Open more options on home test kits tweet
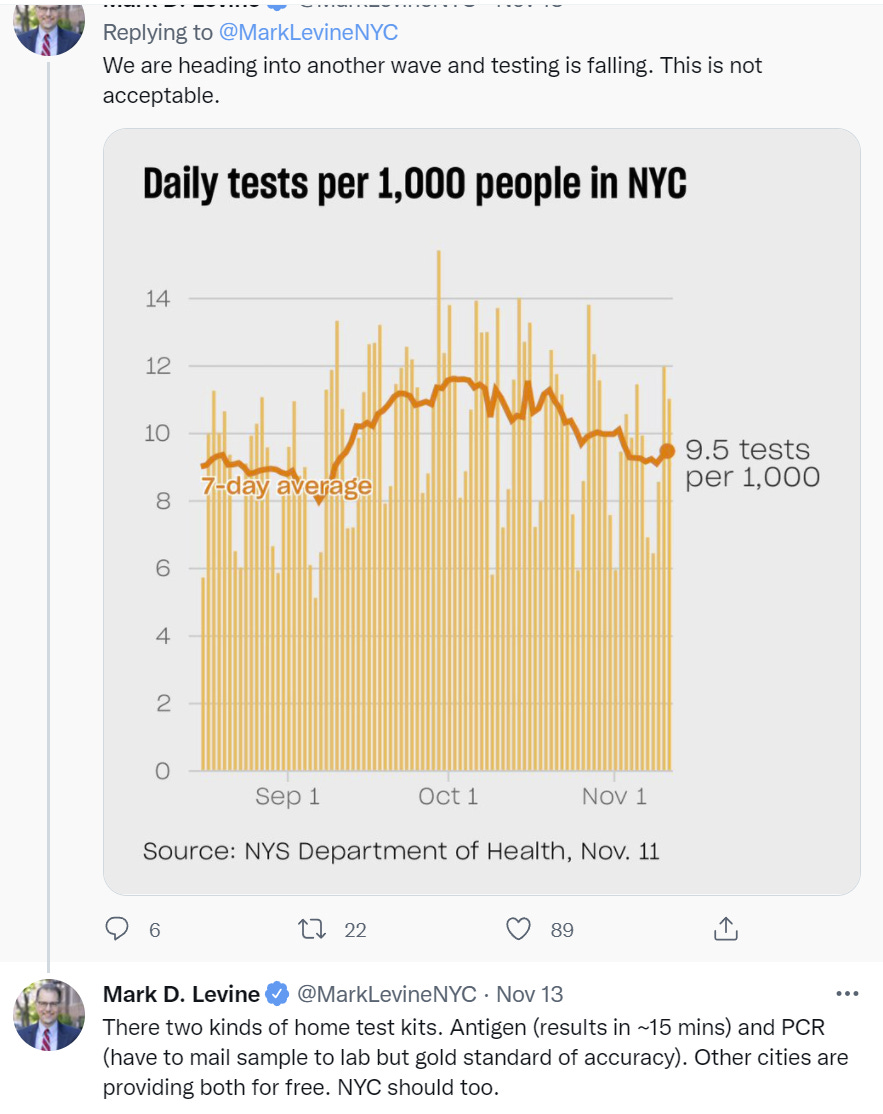Image resolution: width=883 pixels, height=1114 pixels. click(x=846, y=994)
